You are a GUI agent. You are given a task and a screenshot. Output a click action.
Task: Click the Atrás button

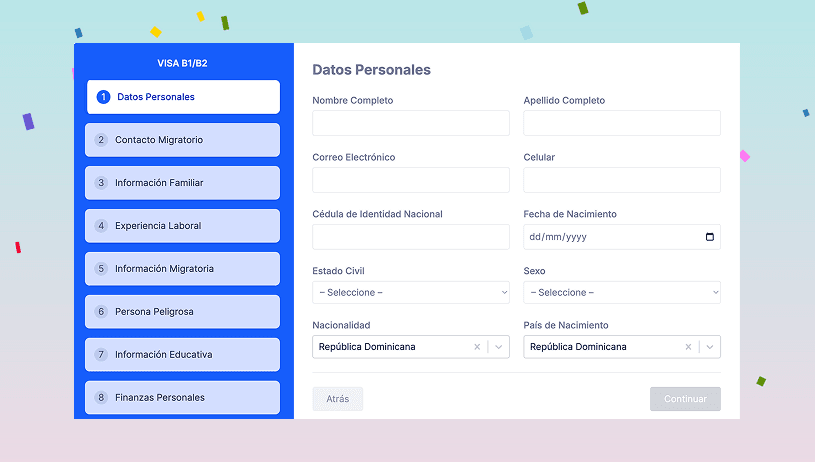pyautogui.click(x=338, y=399)
